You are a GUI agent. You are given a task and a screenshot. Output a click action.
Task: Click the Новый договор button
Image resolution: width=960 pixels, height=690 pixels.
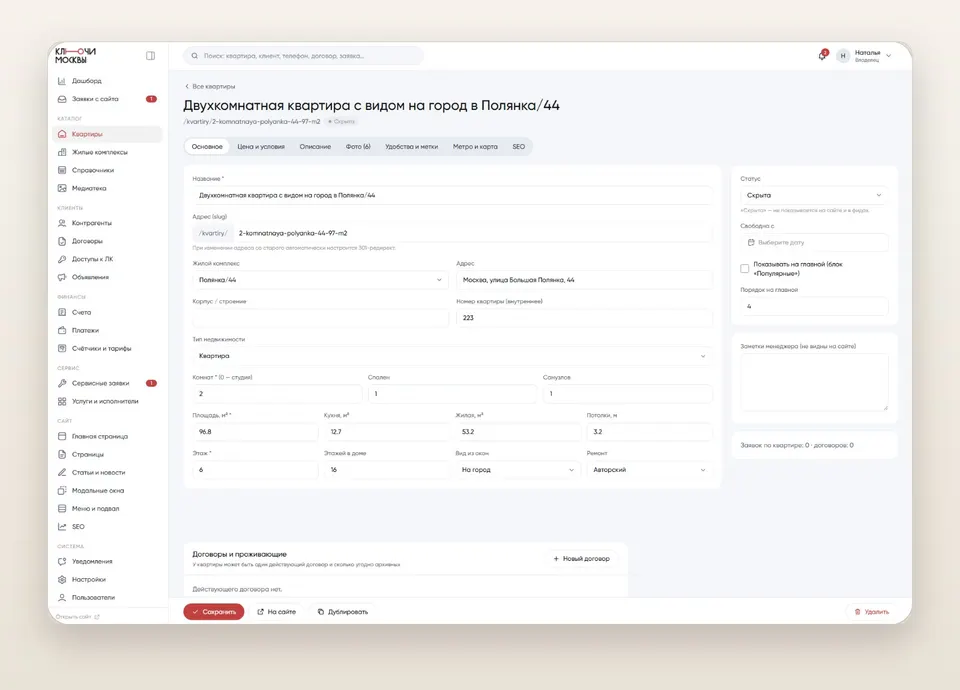(x=582, y=559)
